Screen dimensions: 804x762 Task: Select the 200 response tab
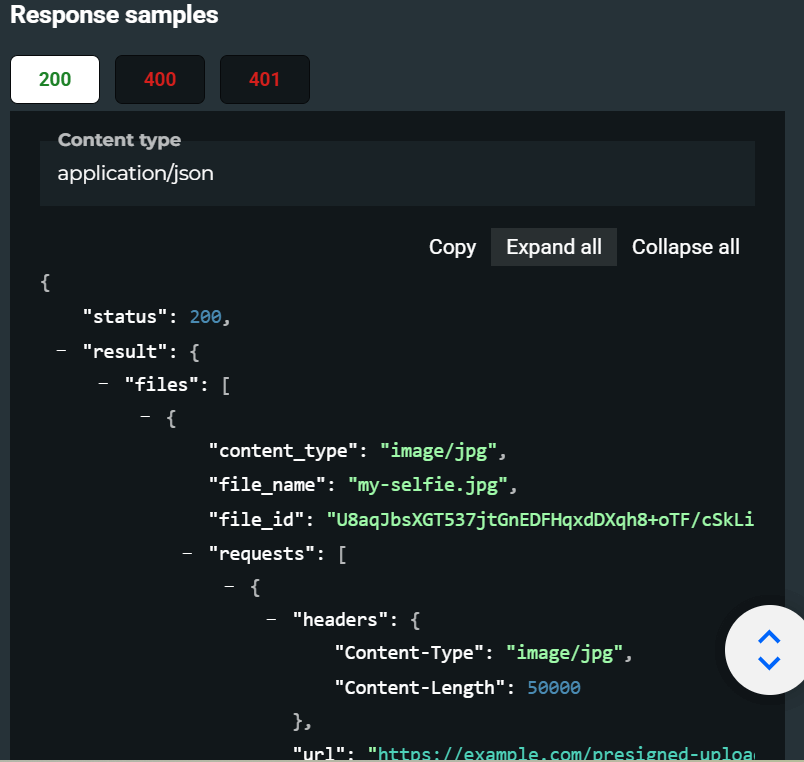pyautogui.click(x=54, y=80)
